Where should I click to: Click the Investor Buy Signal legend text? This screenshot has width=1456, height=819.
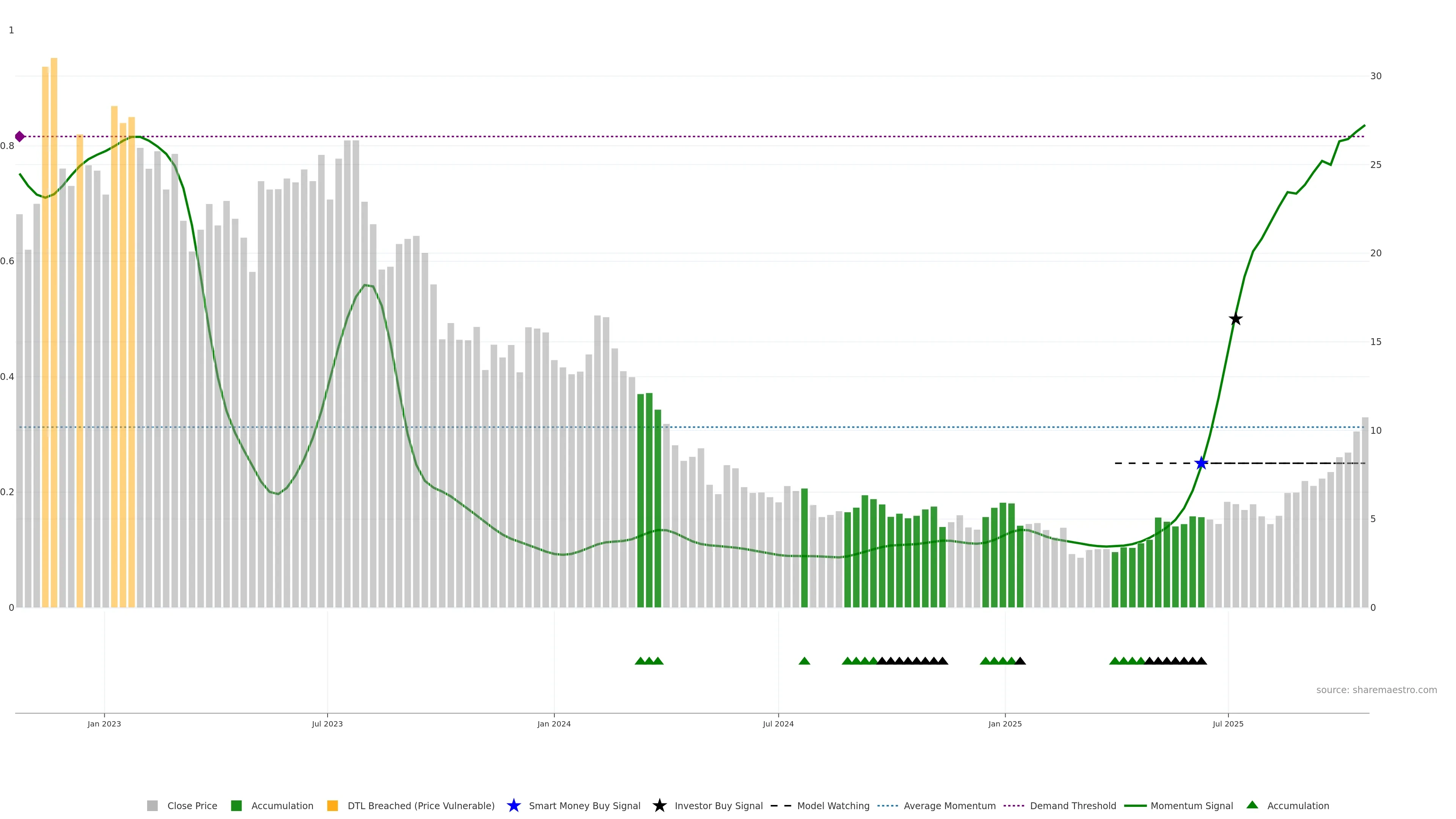pos(719,805)
